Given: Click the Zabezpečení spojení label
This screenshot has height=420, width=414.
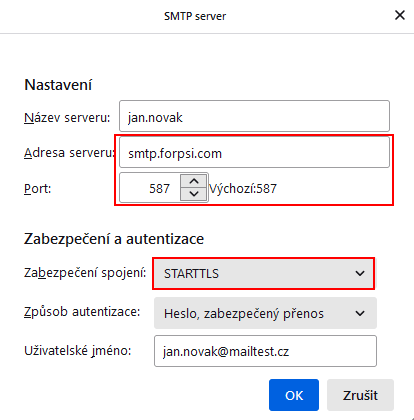Looking at the screenshot, I should pos(85,273).
